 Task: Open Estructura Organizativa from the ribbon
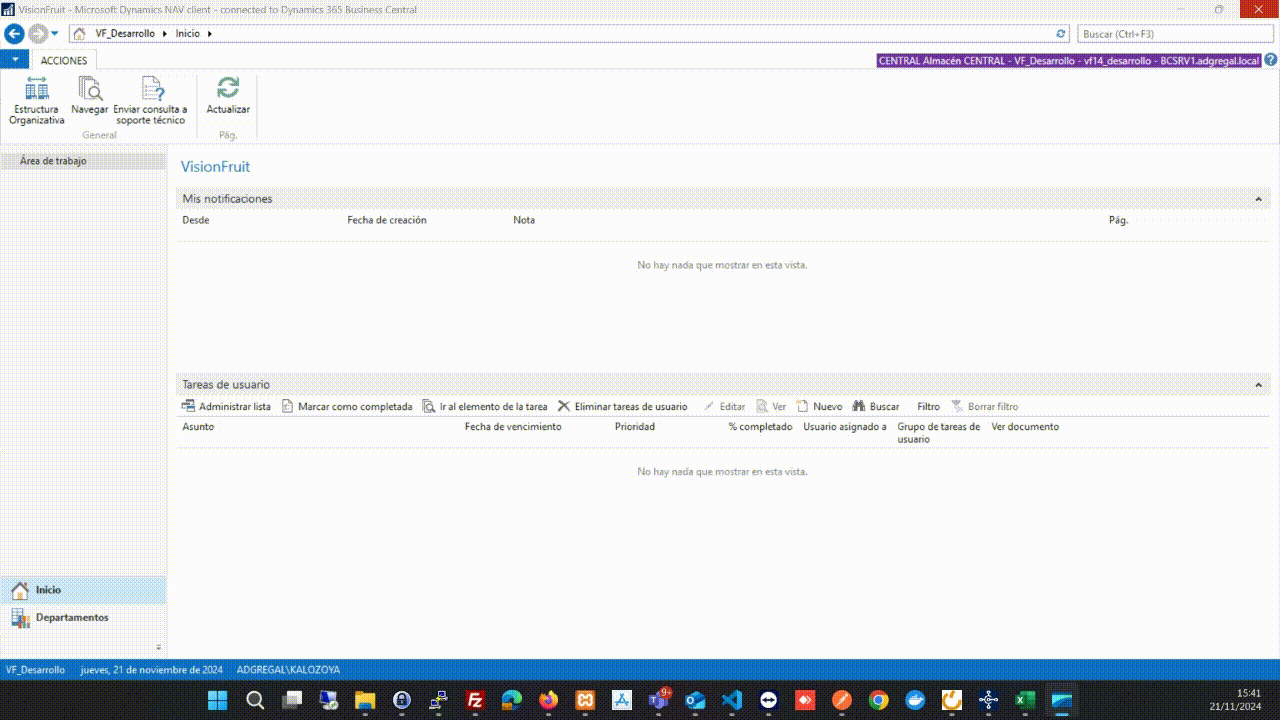tap(37, 99)
